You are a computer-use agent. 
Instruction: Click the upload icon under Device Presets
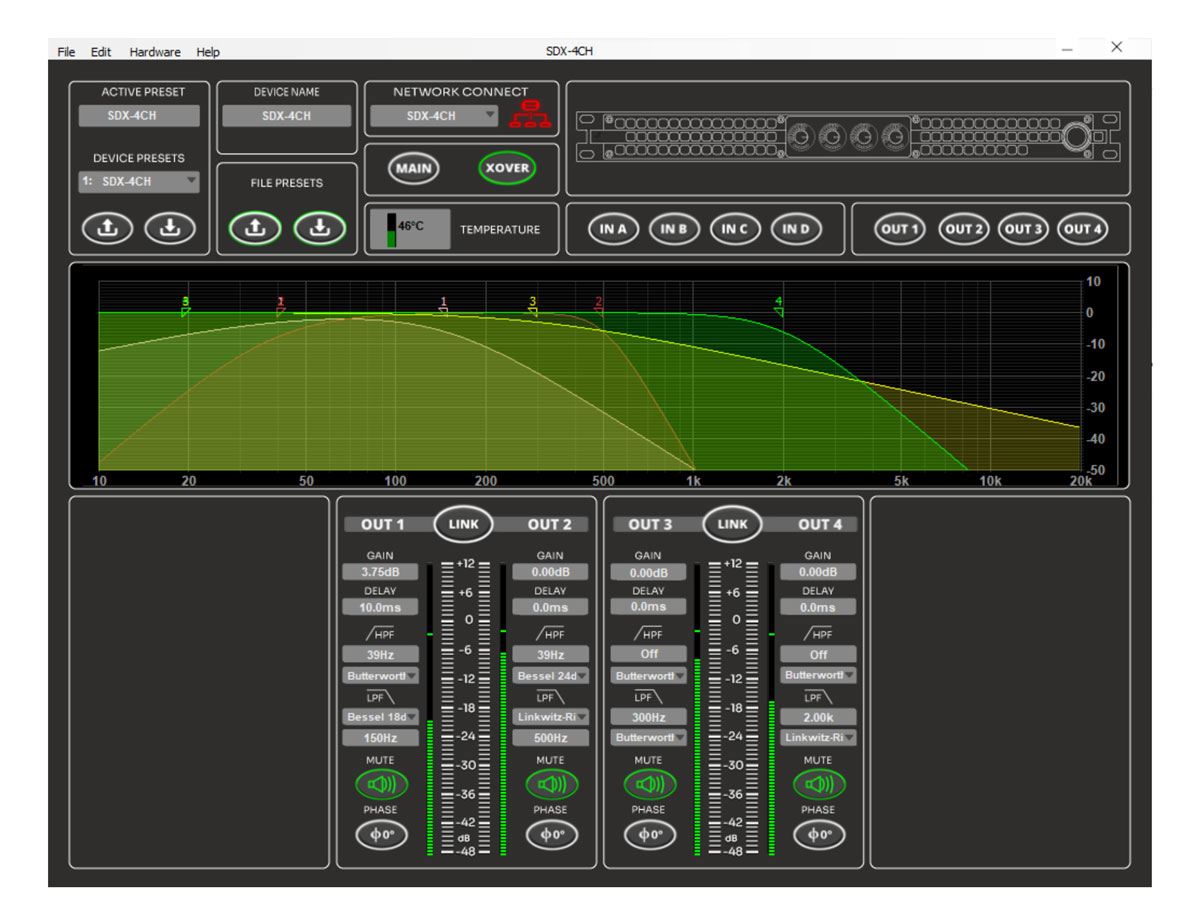tap(107, 228)
